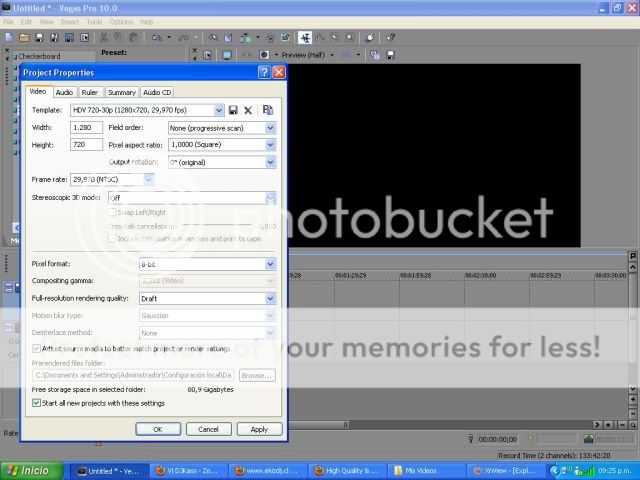Close the Project Properties dialog
This screenshot has width=640, height=480.
pyautogui.click(x=279, y=73)
